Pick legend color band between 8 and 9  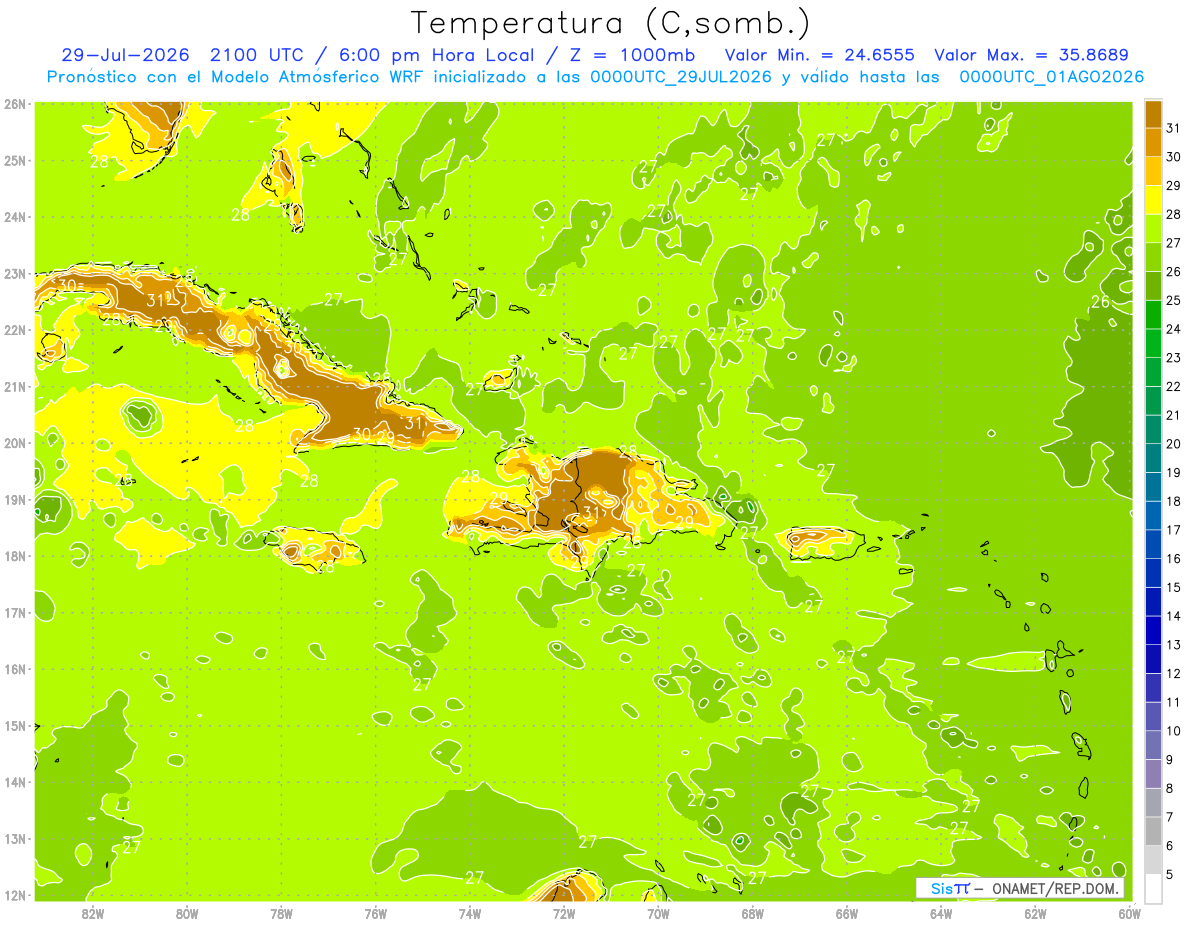[x=1153, y=773]
